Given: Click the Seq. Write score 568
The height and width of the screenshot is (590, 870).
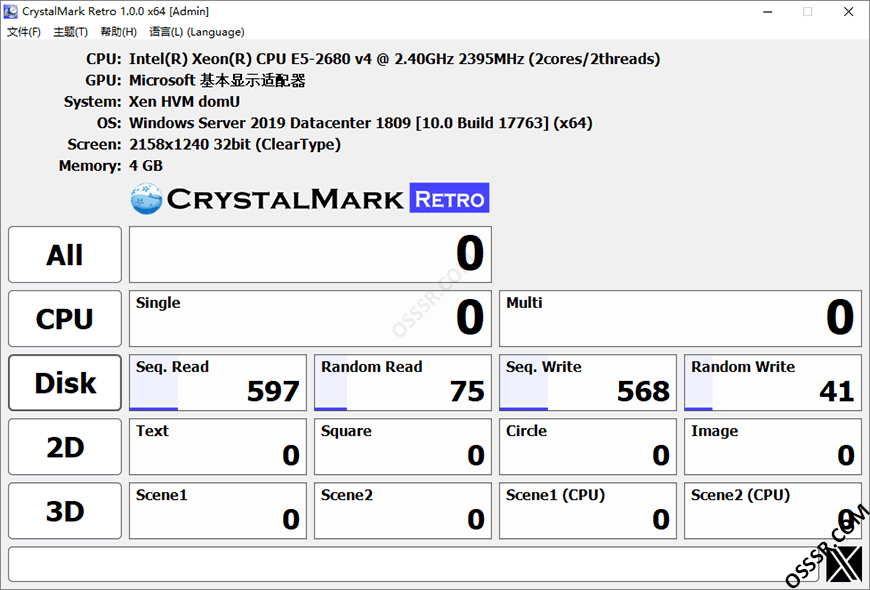Looking at the screenshot, I should (588, 383).
